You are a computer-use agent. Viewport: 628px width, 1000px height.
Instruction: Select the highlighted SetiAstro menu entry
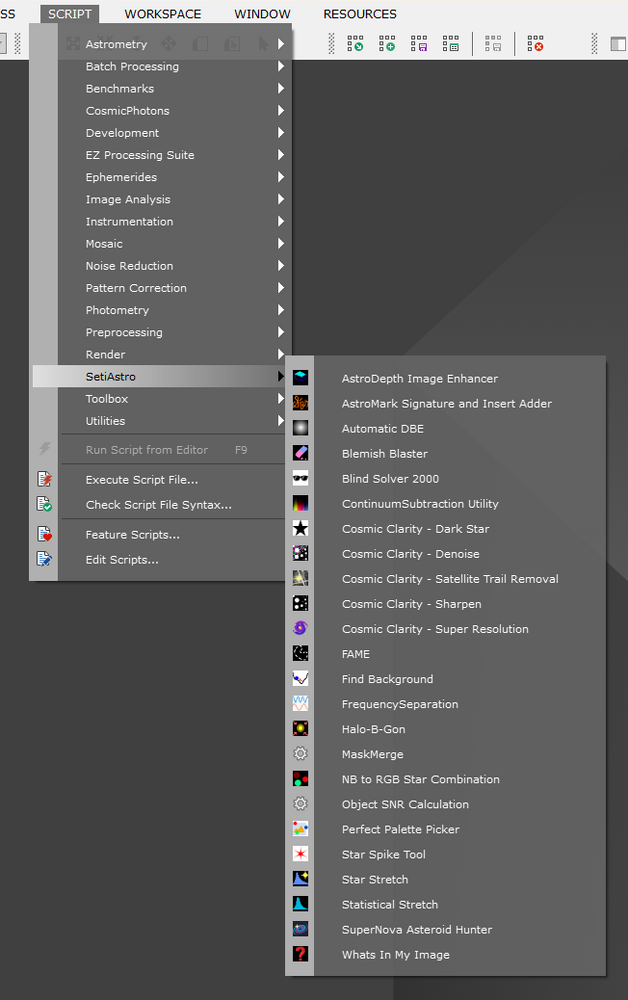(x=159, y=376)
